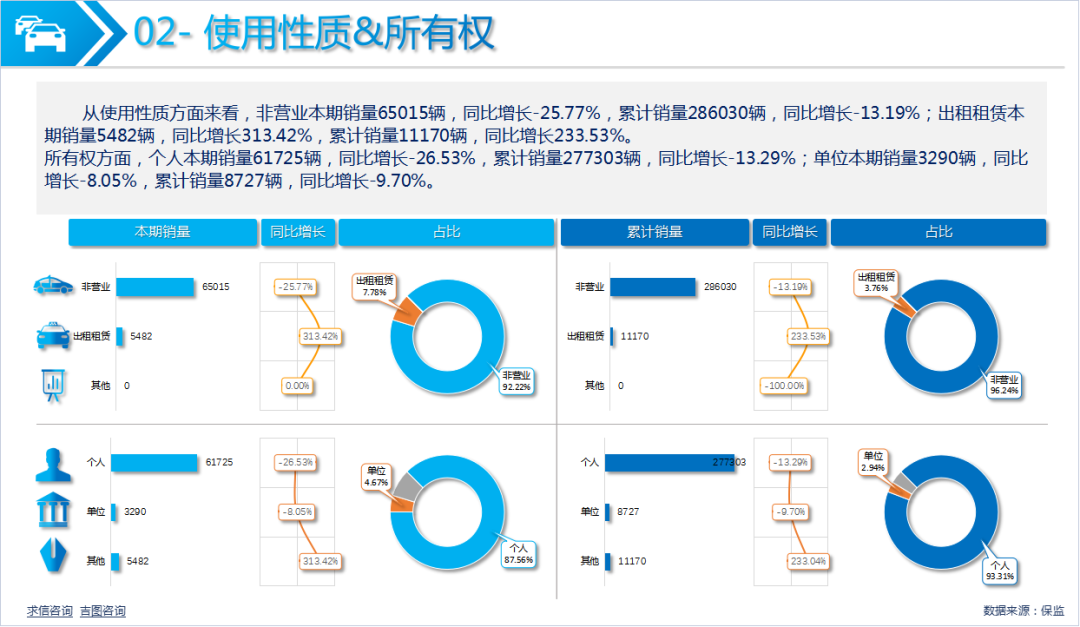Viewport: 1080px width, 627px height.
Task: Click the 出租租赁 3.76% donut callout
Action: [875, 282]
